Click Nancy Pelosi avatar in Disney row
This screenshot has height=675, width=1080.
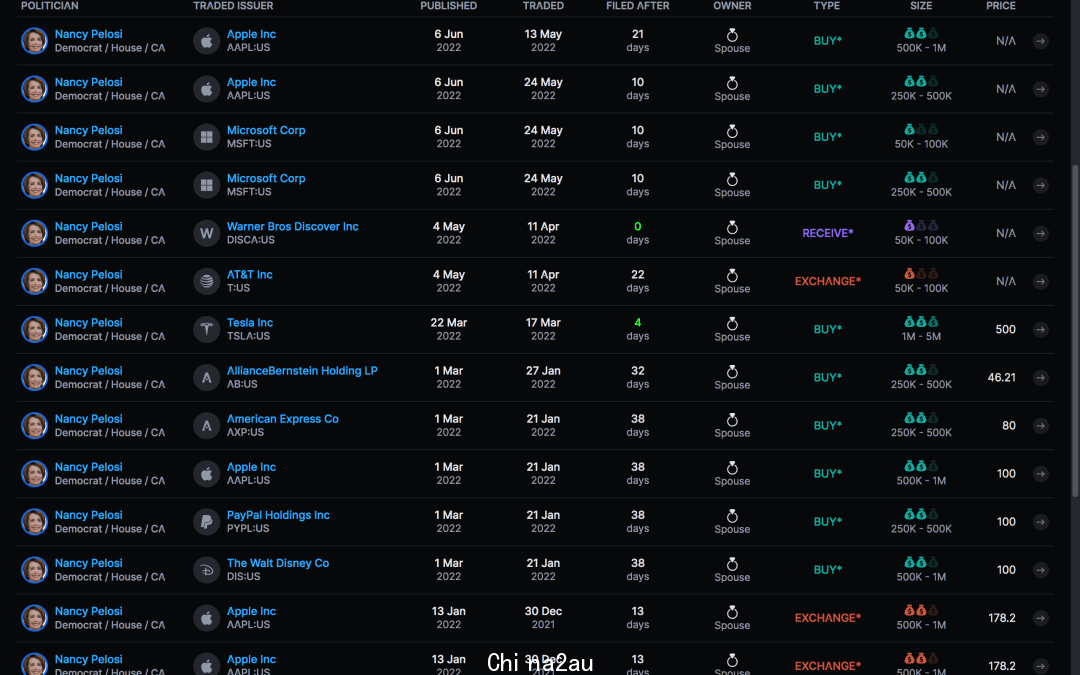click(x=34, y=570)
